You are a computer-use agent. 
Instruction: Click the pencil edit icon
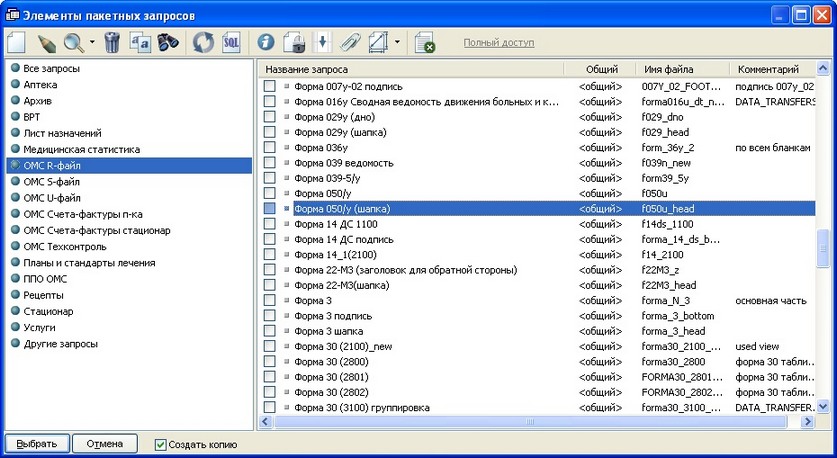click(46, 43)
